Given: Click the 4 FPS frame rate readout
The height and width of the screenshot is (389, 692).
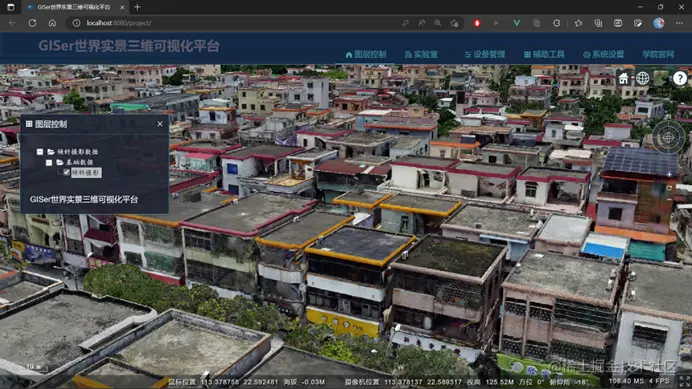Looking at the screenshot, I should [659, 381].
